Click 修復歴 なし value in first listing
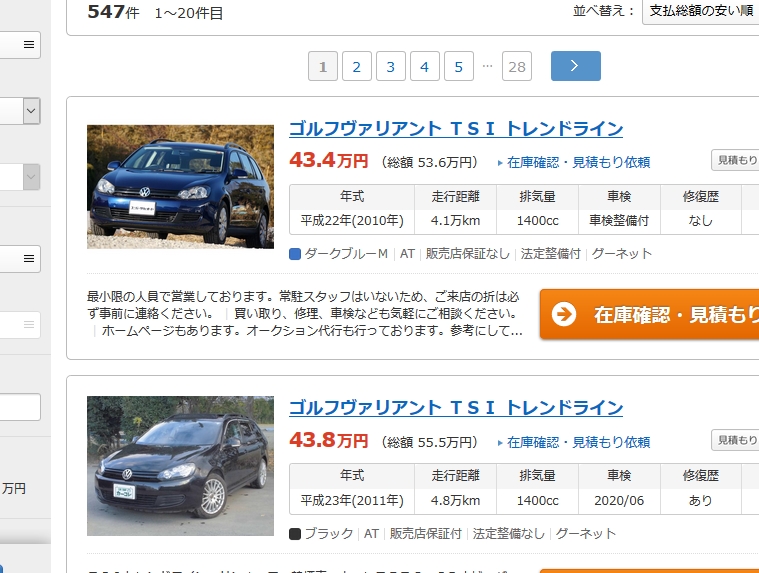This screenshot has width=759, height=573. coord(700,221)
